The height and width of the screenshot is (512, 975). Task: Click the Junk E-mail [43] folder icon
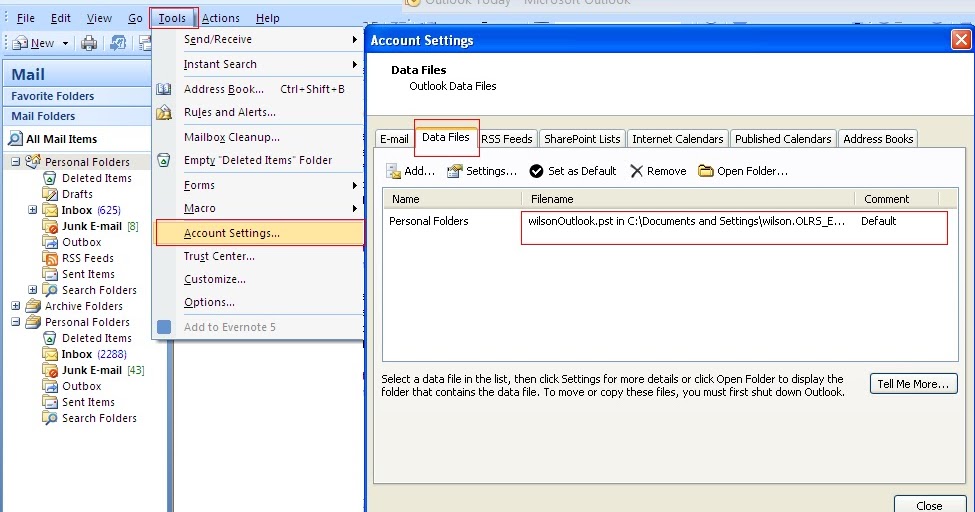point(50,370)
